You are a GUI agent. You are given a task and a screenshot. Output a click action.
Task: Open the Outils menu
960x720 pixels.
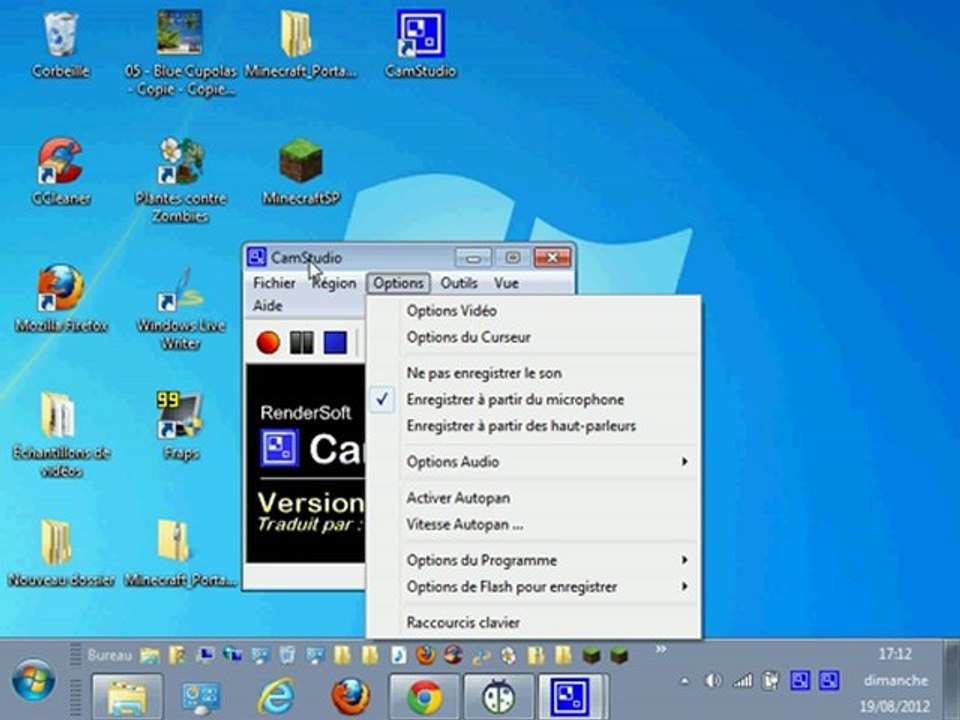coord(459,283)
